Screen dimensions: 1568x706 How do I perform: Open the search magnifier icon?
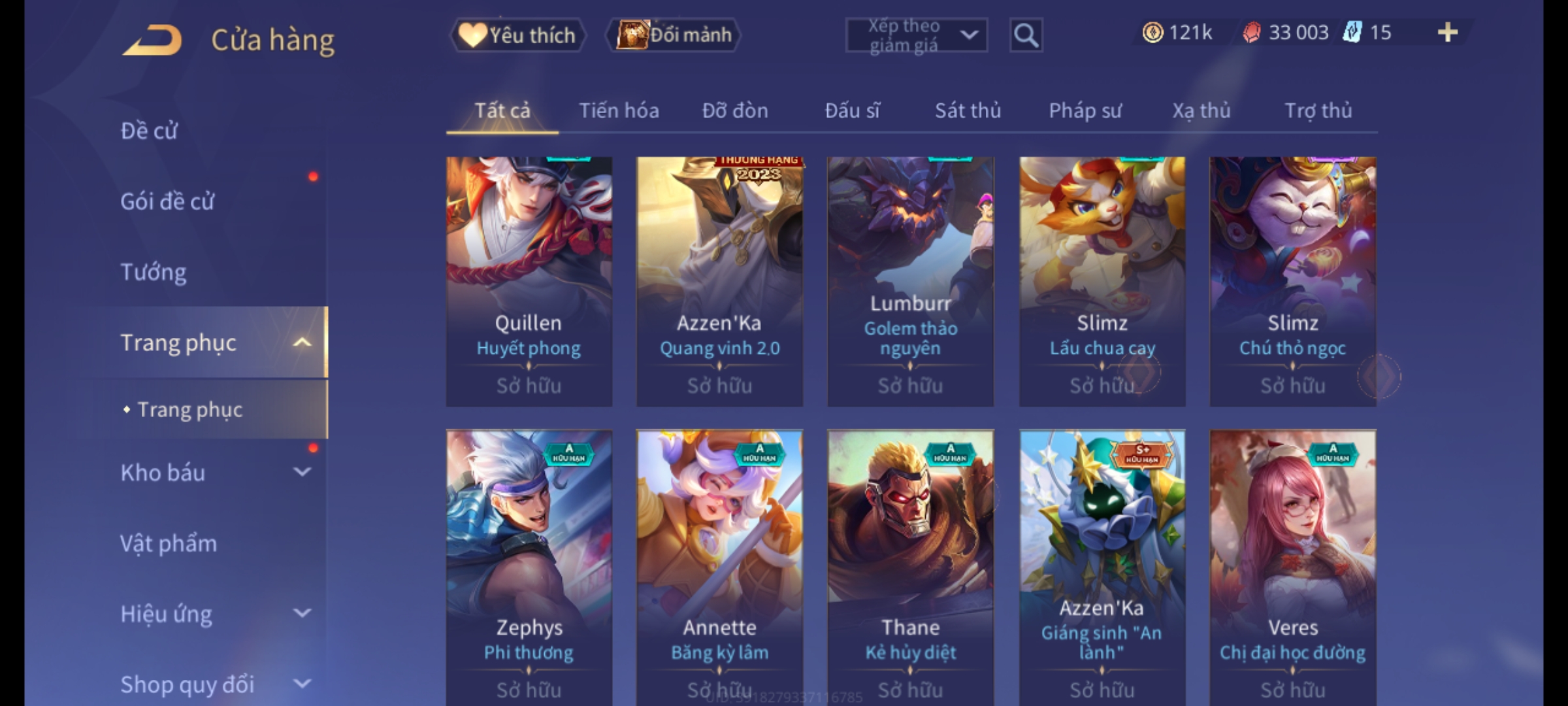click(x=1026, y=35)
